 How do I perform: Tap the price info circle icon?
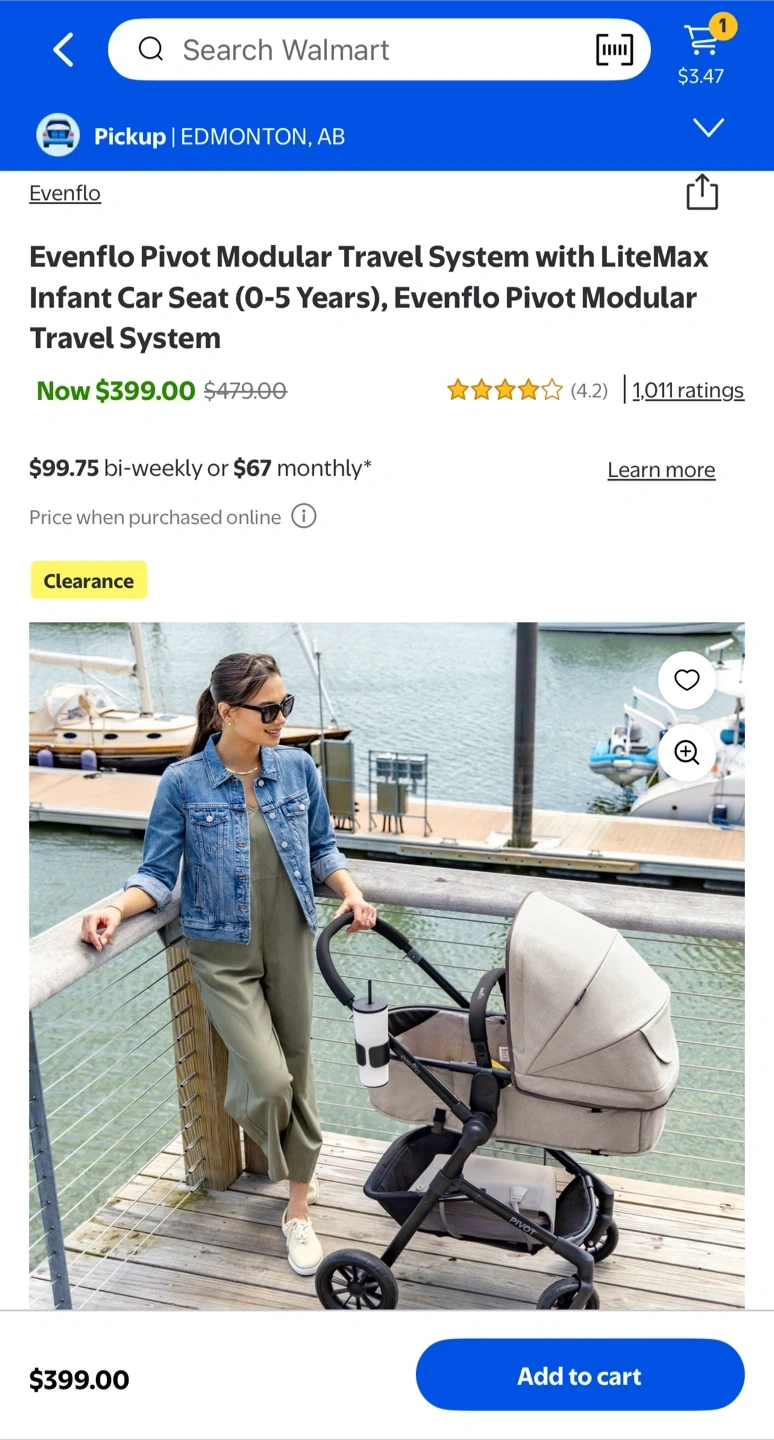click(304, 516)
